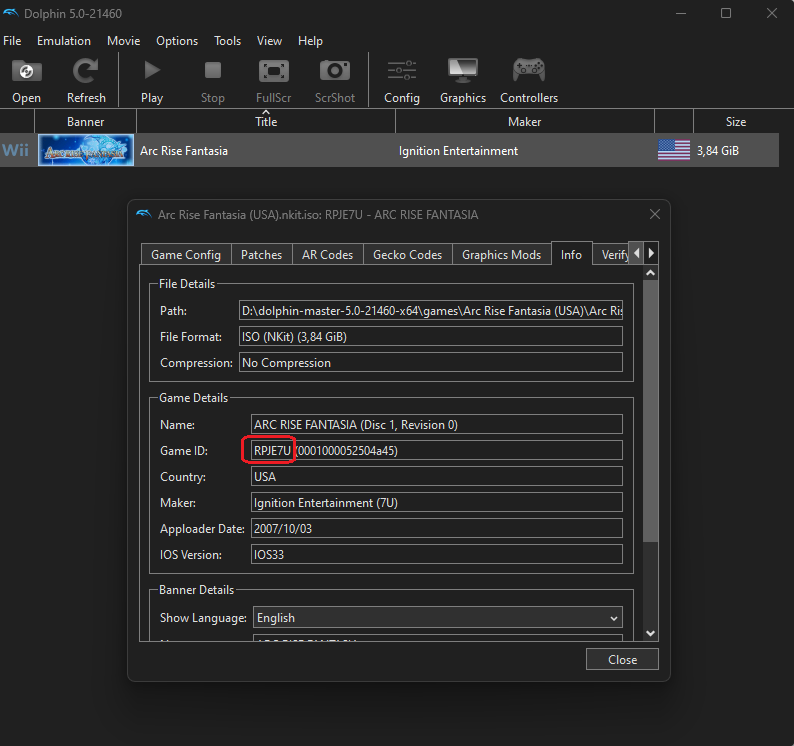Open Controllers settings icon
This screenshot has width=794, height=746.
(x=529, y=70)
